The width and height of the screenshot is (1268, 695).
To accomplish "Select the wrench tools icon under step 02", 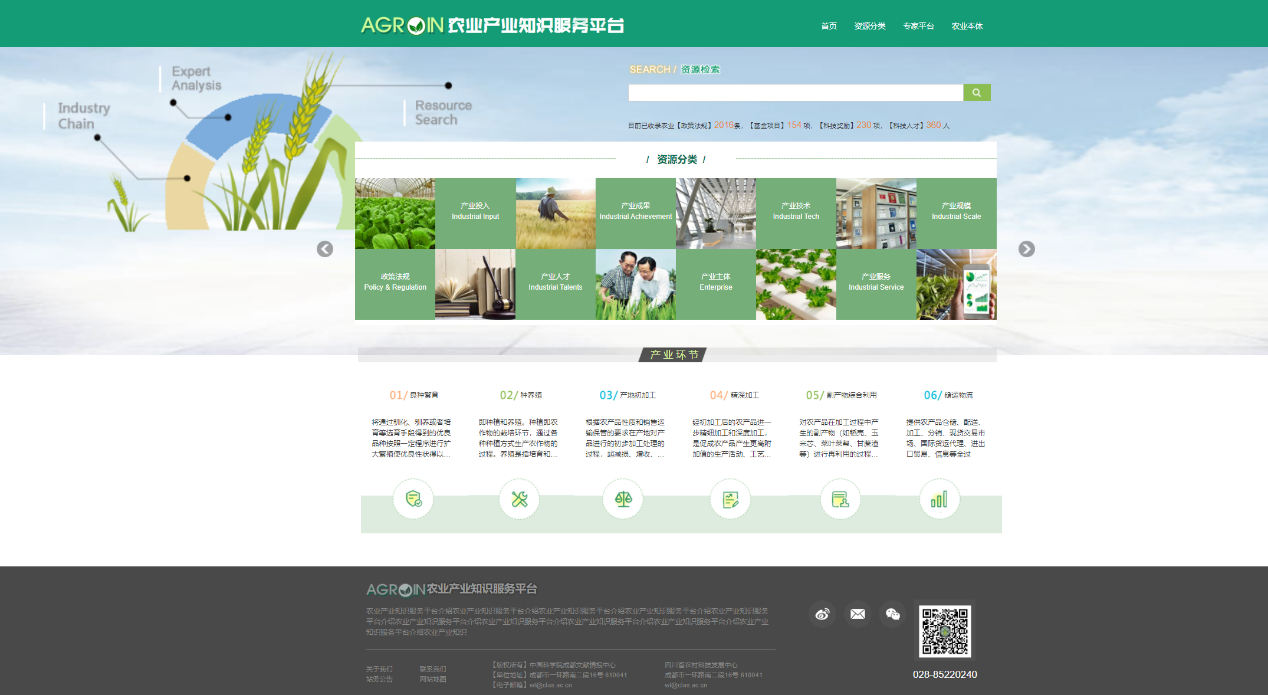I will [519, 499].
